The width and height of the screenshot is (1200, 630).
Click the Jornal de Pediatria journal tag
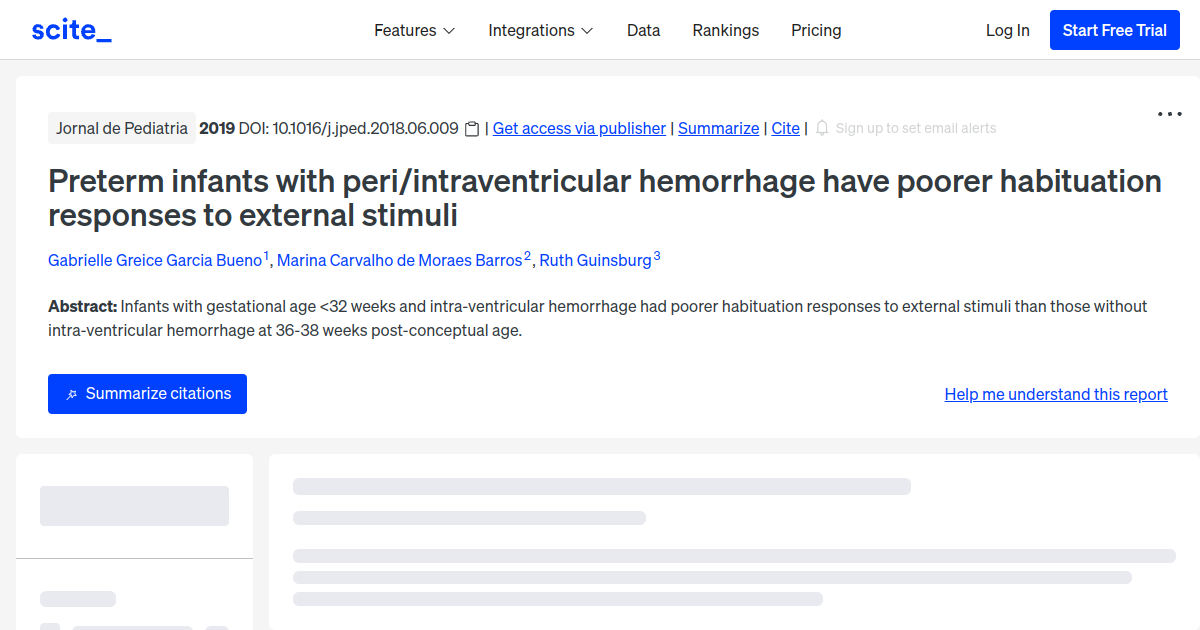pyautogui.click(x=122, y=128)
